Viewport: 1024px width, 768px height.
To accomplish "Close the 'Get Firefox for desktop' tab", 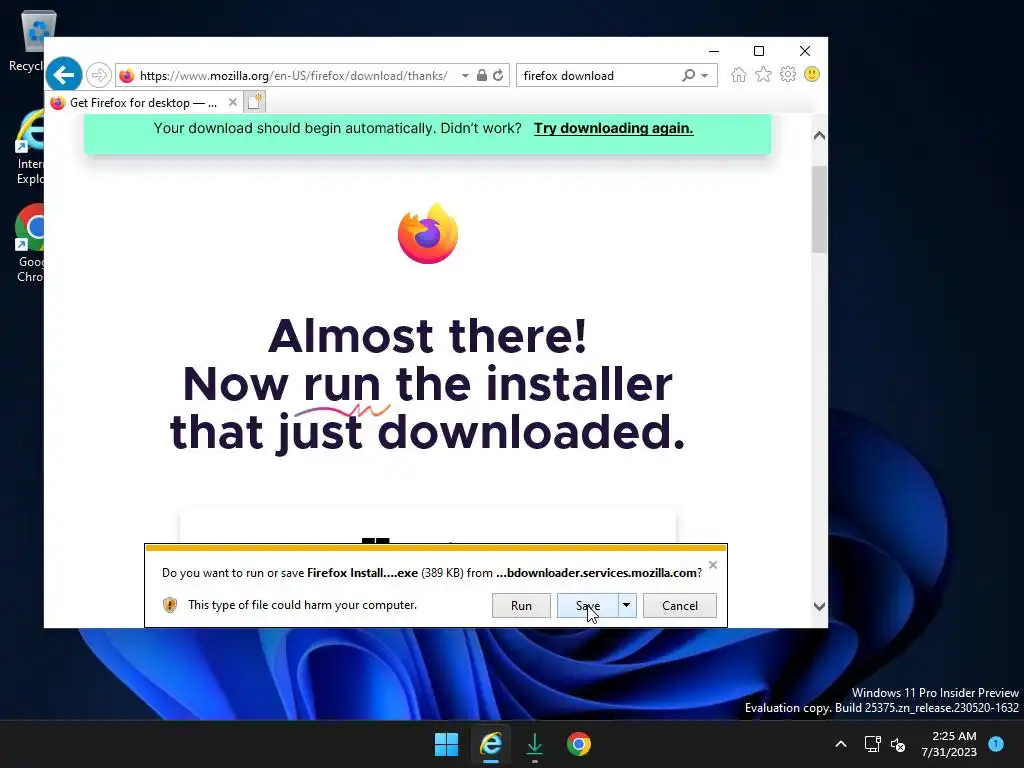I will [232, 103].
